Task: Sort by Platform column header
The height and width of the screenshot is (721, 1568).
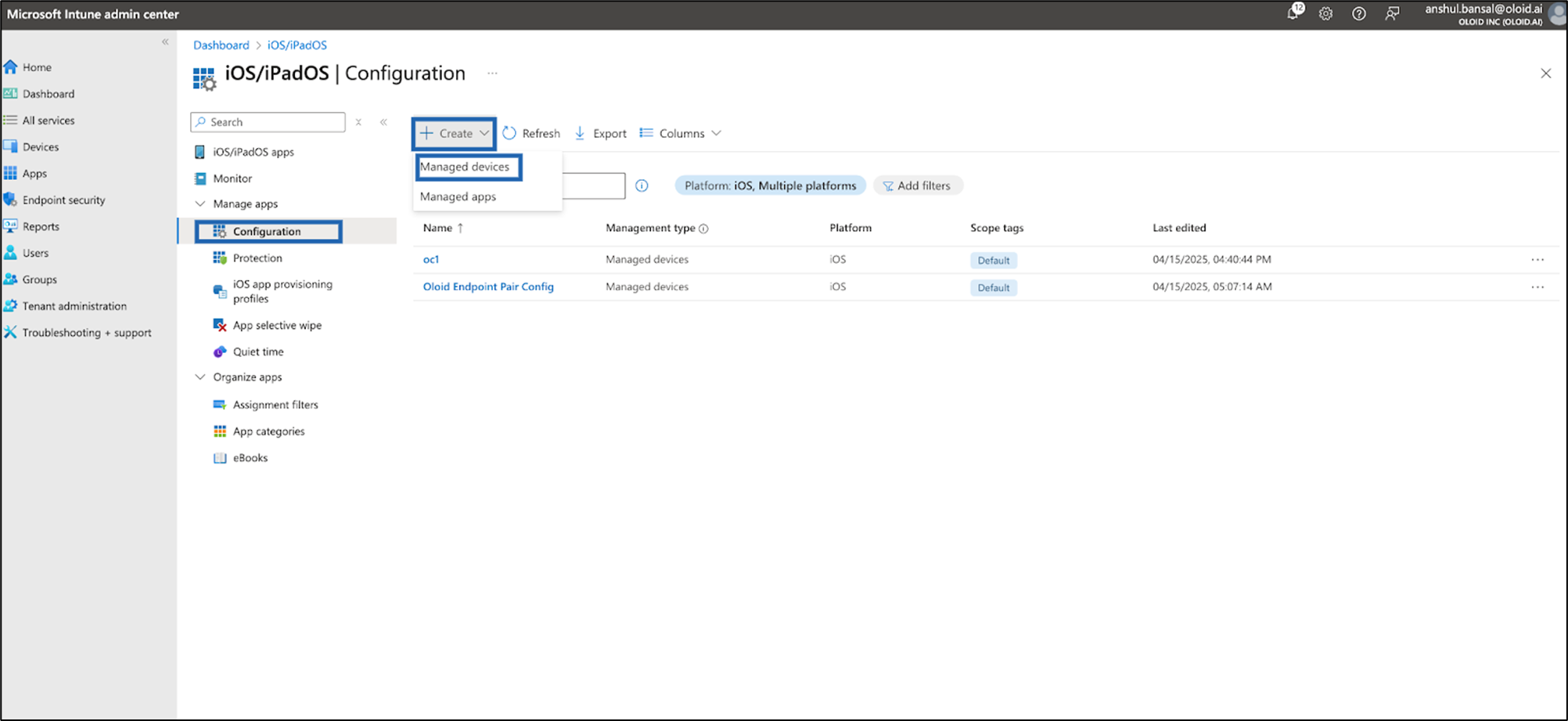Action: [x=851, y=228]
